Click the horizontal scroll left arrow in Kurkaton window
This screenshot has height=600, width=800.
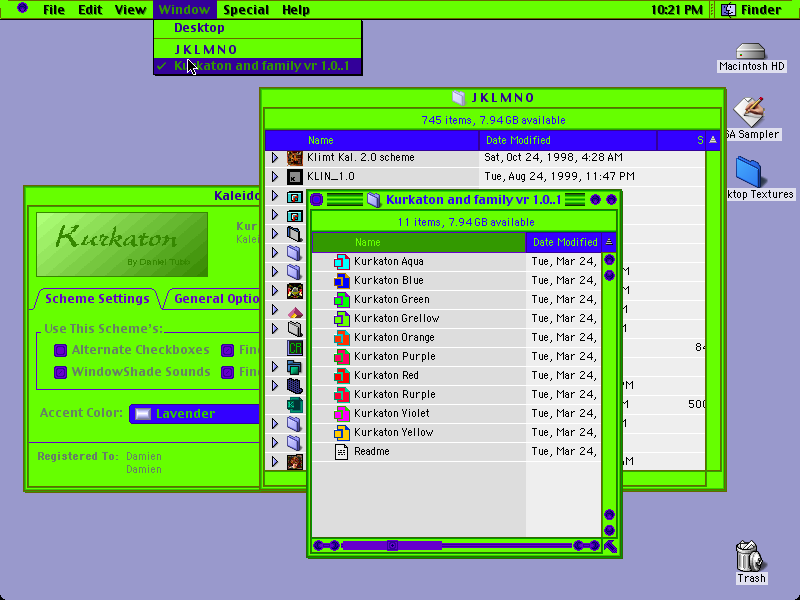pyautogui.click(x=319, y=546)
